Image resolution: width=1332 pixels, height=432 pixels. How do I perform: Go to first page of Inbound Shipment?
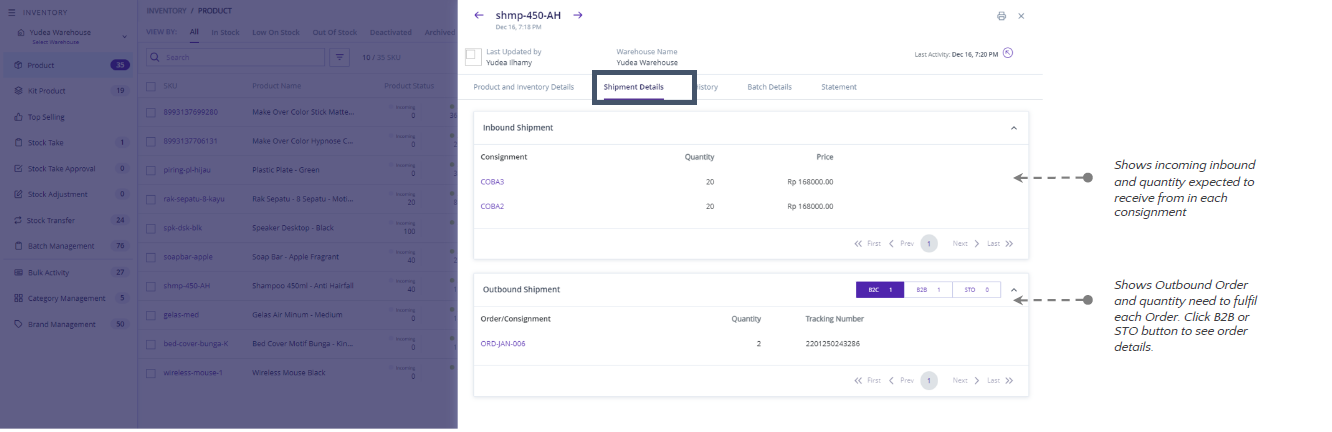click(868, 243)
